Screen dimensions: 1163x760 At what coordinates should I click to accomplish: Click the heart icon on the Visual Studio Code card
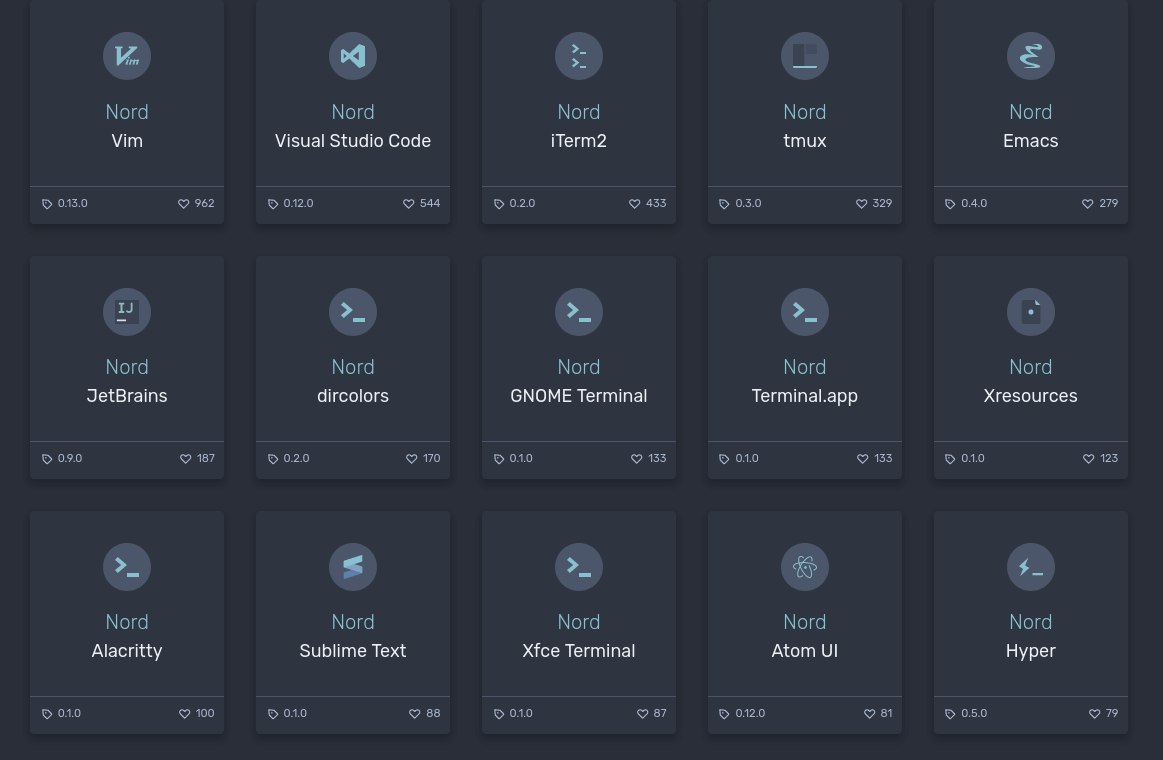pyautogui.click(x=409, y=203)
